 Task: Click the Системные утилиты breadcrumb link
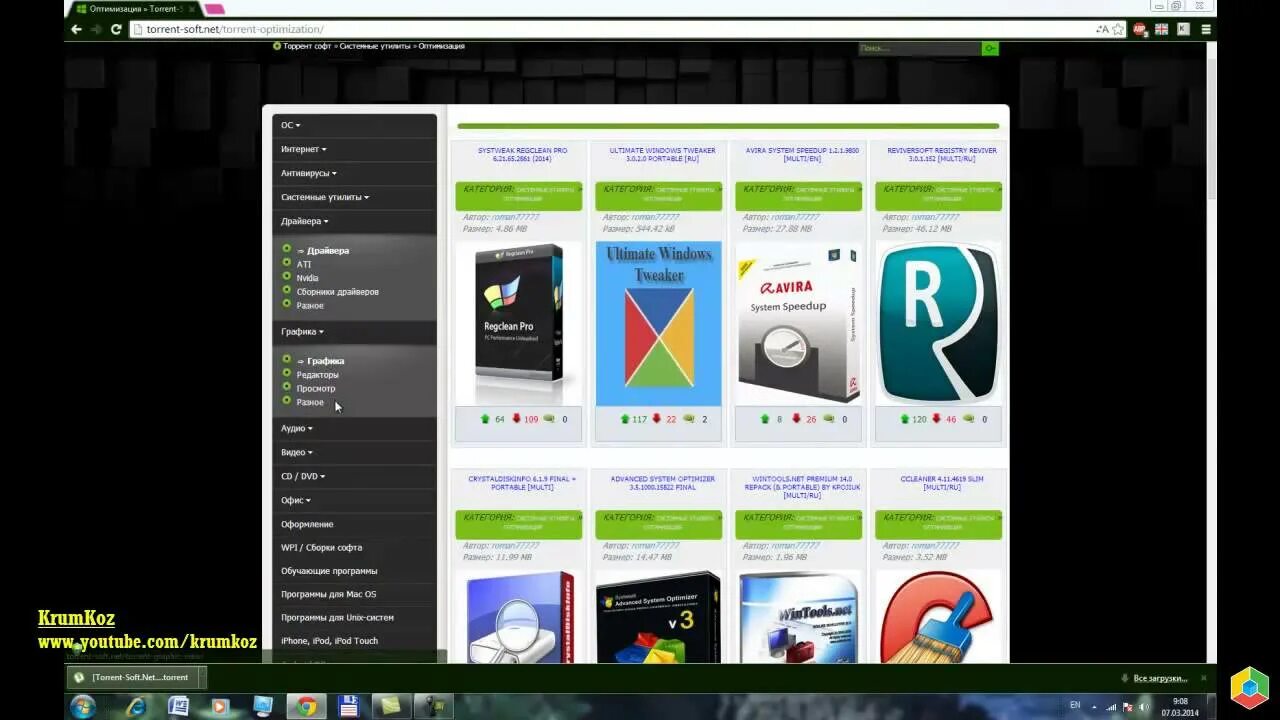pos(376,46)
